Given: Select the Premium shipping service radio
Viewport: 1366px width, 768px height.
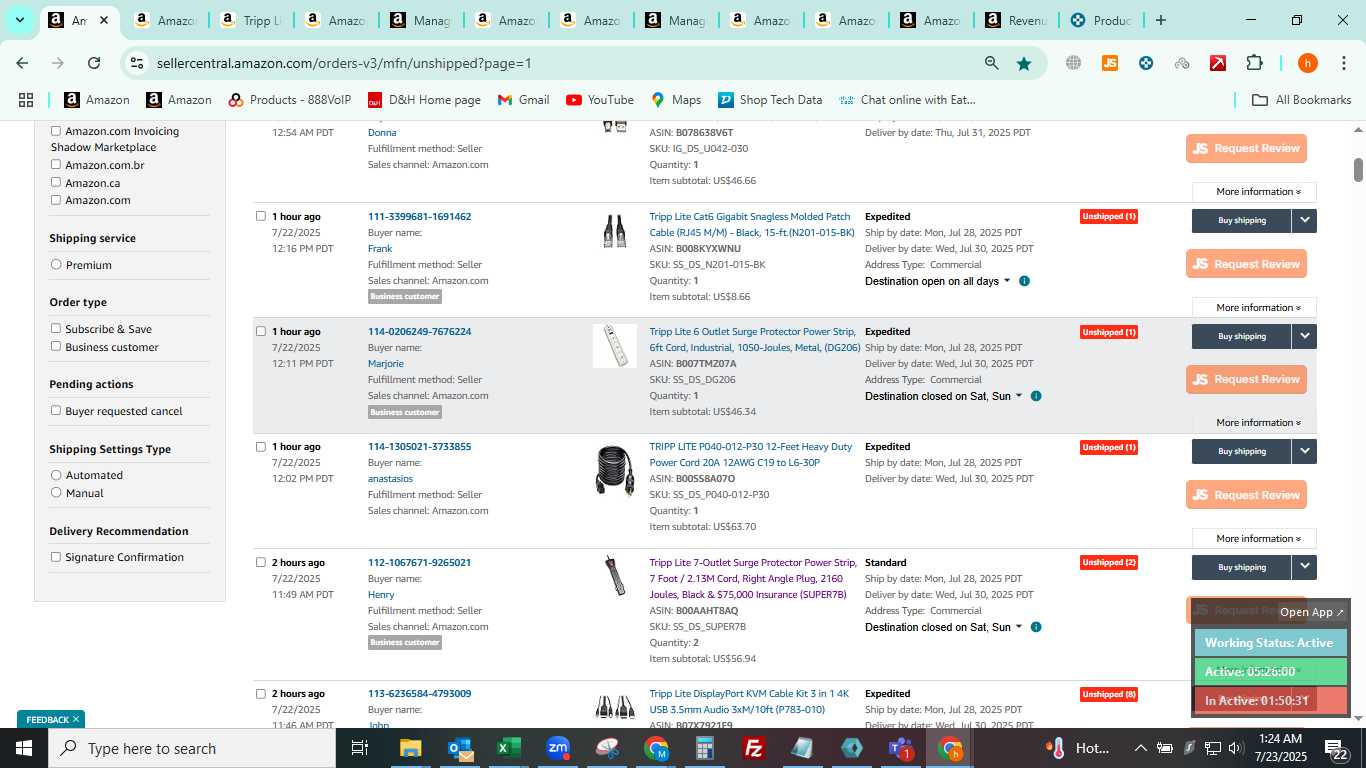Looking at the screenshot, I should [x=56, y=264].
